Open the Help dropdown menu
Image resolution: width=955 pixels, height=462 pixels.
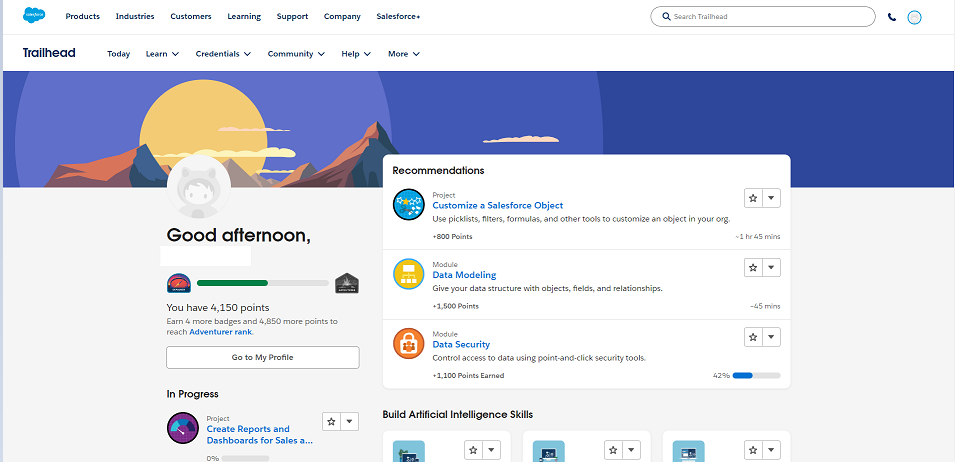[356, 54]
